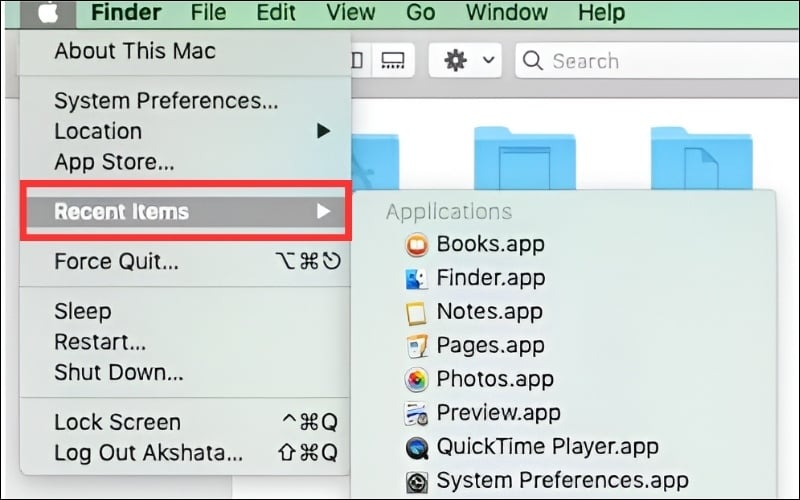
Task: Open the File menu
Action: (208, 12)
